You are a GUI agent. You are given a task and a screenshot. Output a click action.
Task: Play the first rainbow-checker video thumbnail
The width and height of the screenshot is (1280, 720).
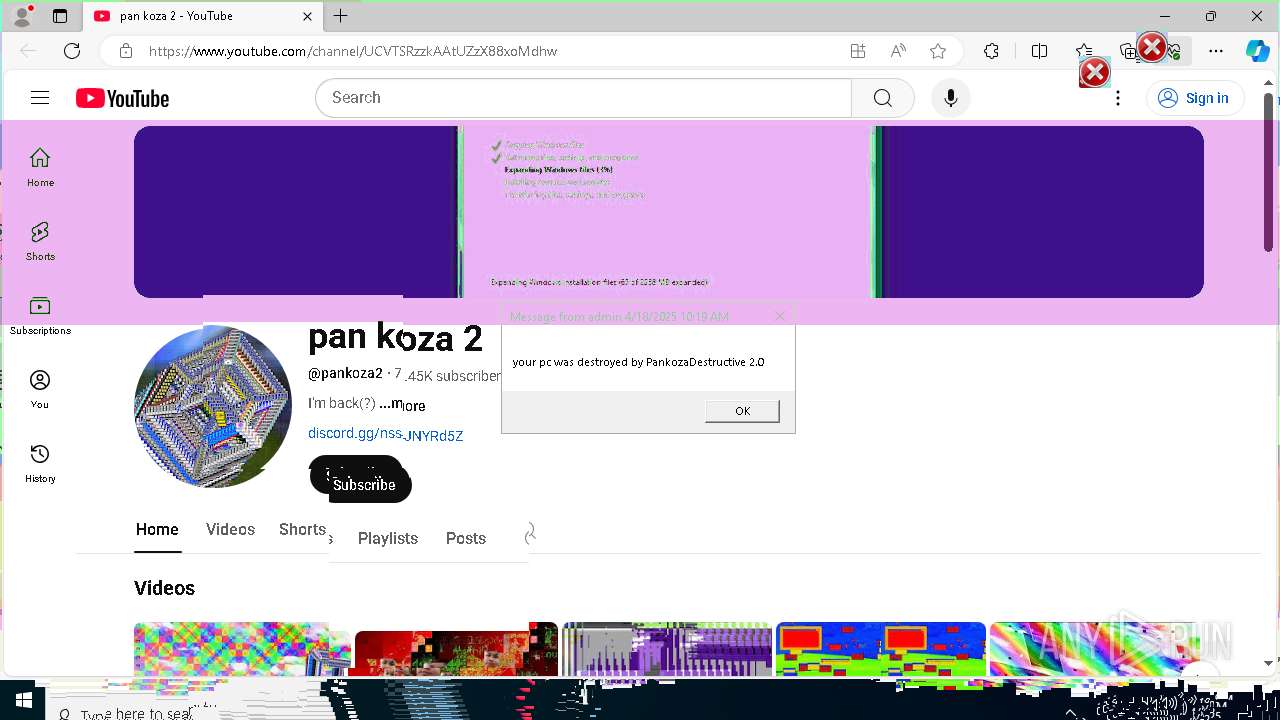click(x=242, y=649)
